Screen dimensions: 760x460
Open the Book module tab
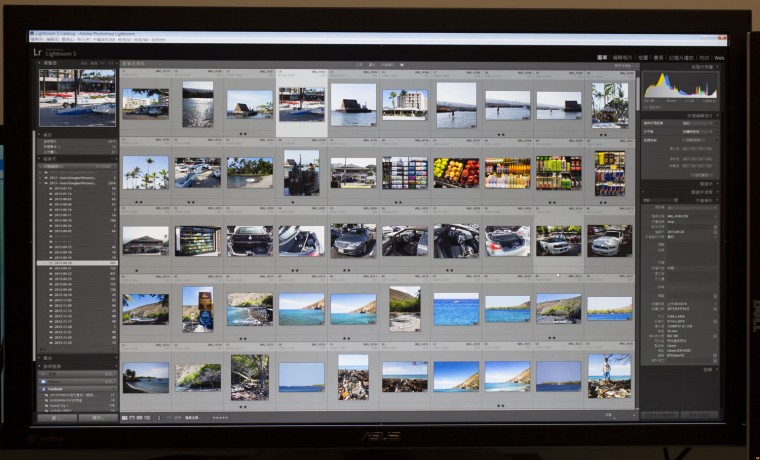pyautogui.click(x=658, y=58)
